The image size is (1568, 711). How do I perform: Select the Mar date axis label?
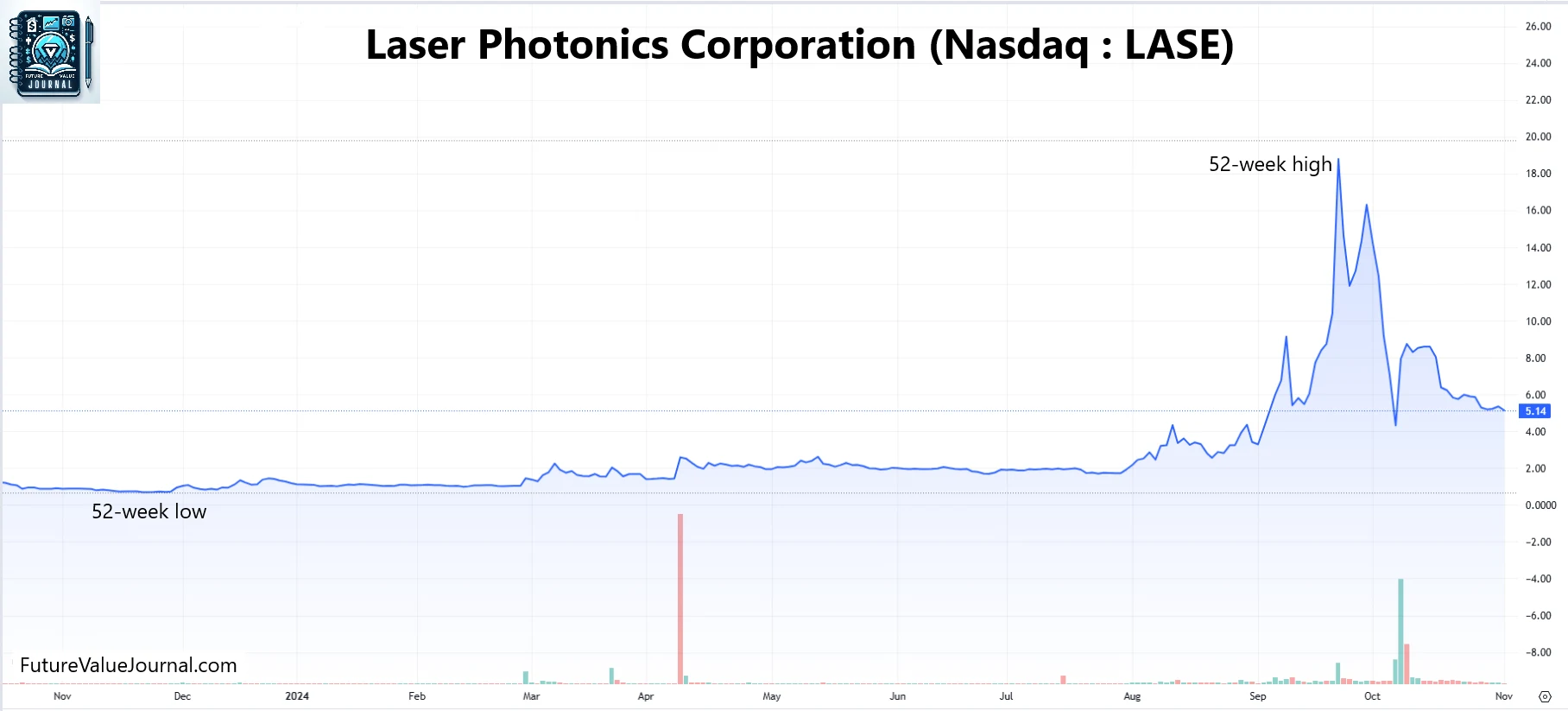(531, 696)
